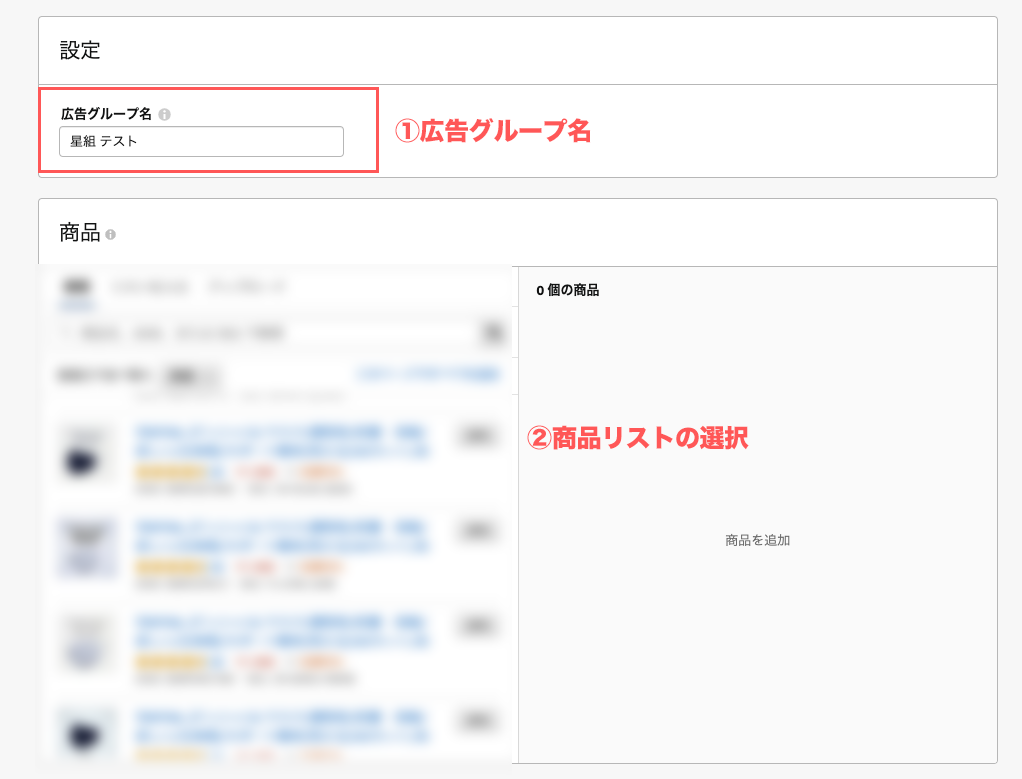Click the search magnifier icon in product search bar

coord(493,332)
